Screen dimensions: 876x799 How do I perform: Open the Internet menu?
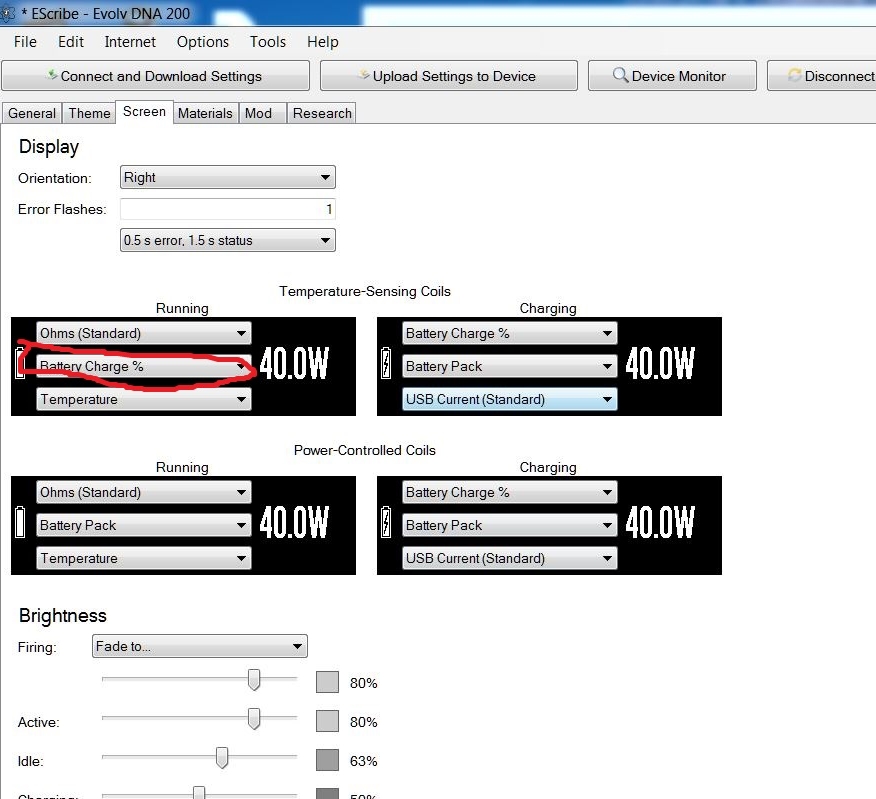coord(130,42)
